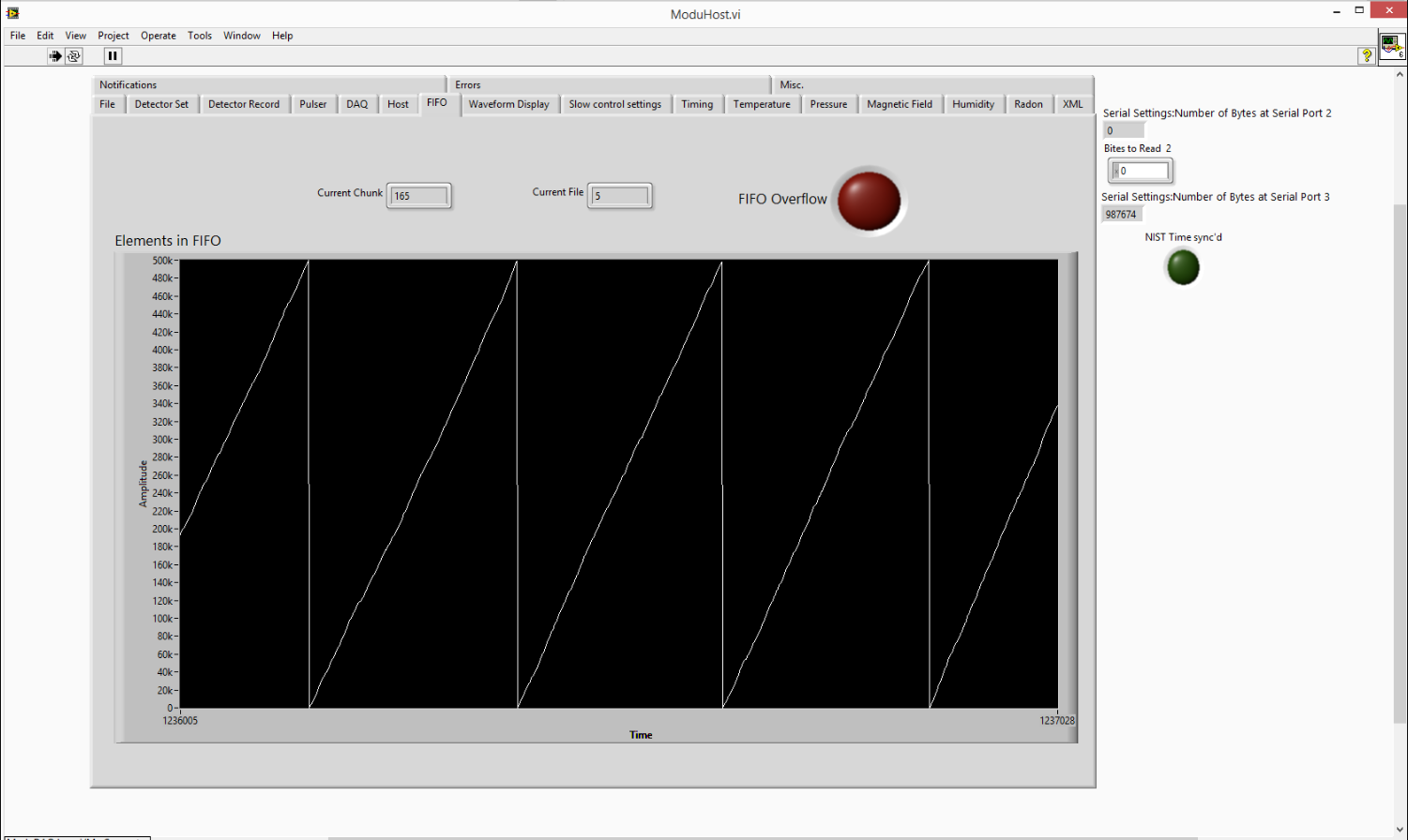Click the NIST Time sync'd LED
The height and width of the screenshot is (840, 1408).
(1182, 267)
